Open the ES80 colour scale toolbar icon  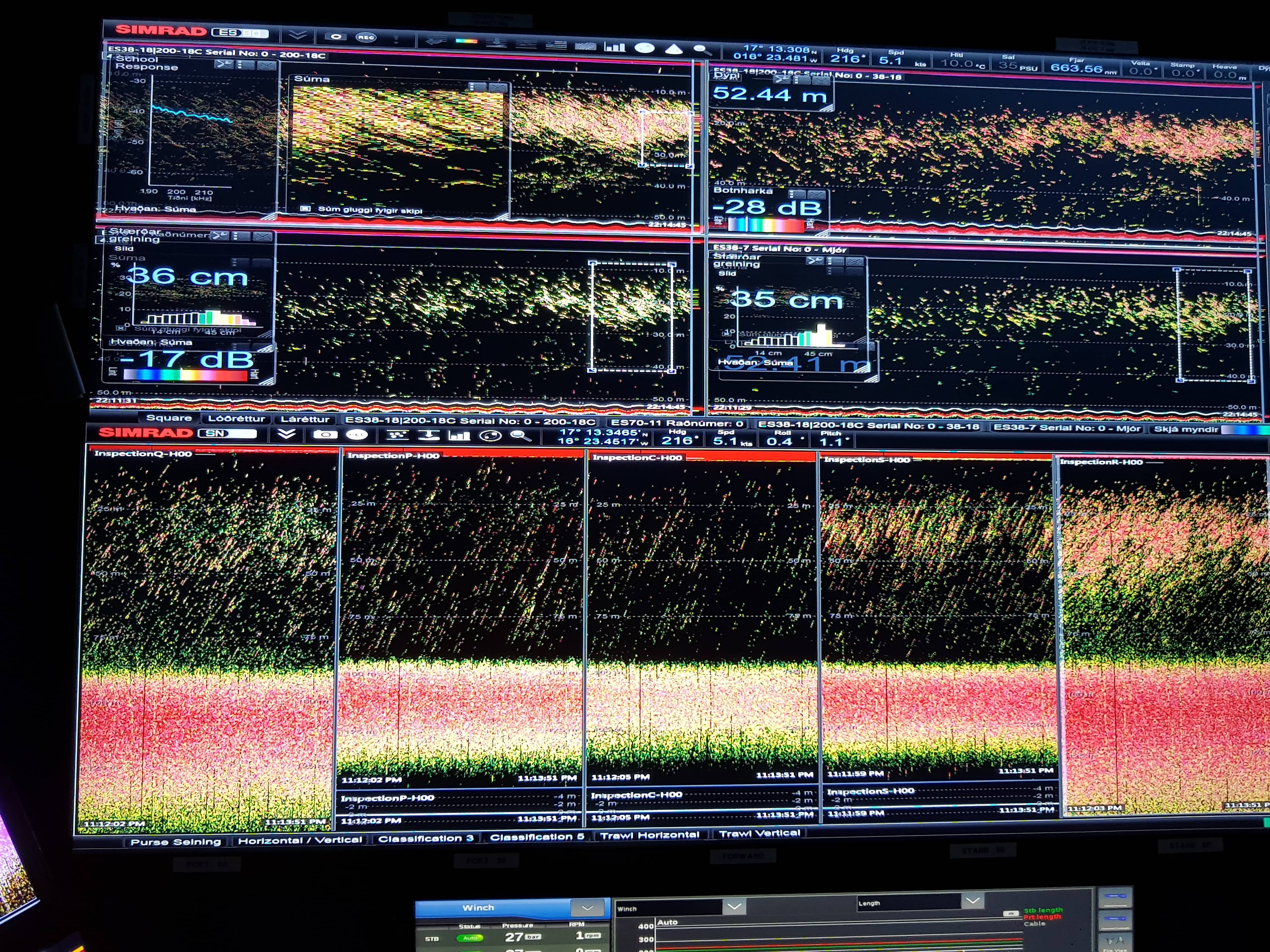click(466, 41)
